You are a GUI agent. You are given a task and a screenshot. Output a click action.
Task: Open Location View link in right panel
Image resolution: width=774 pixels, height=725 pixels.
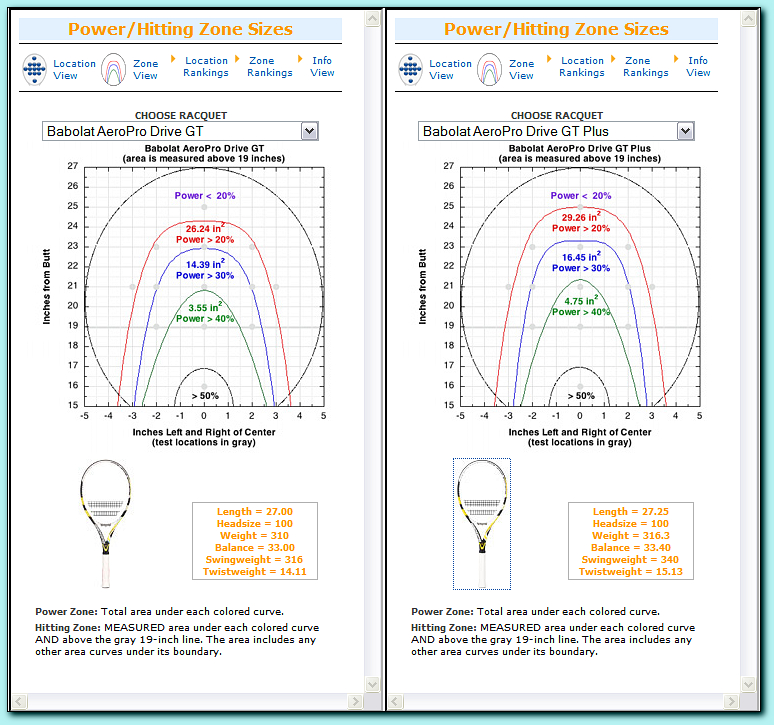tap(450, 70)
